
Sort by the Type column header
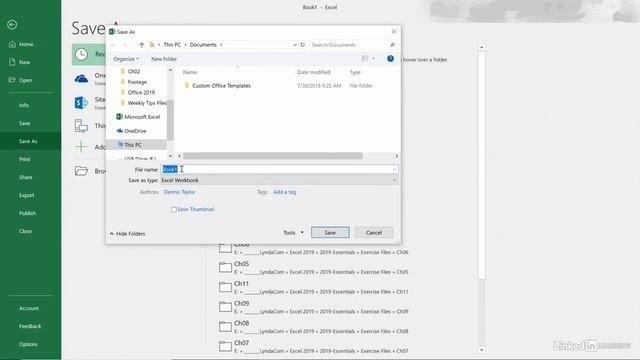pyautogui.click(x=355, y=72)
